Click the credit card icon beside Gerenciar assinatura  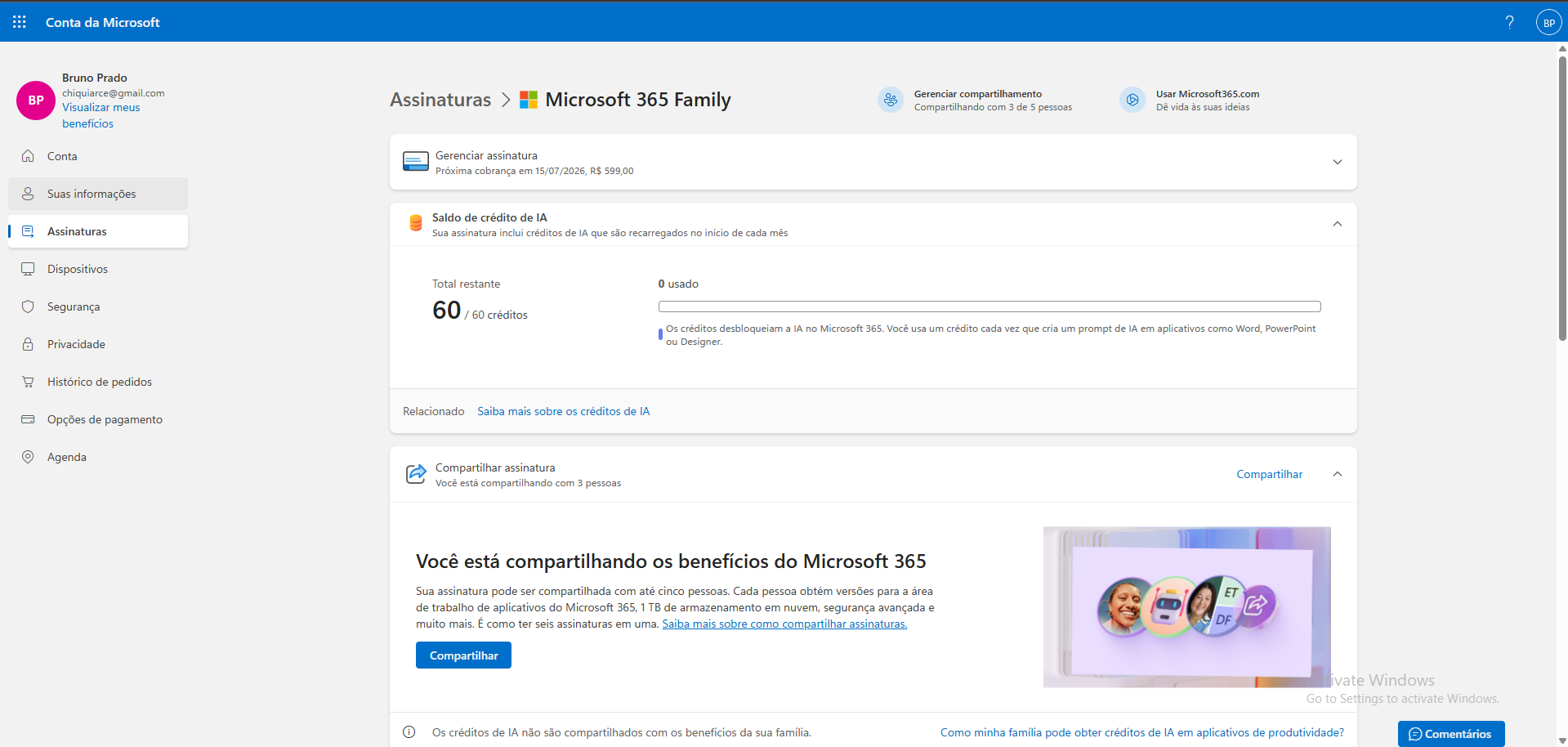point(416,162)
